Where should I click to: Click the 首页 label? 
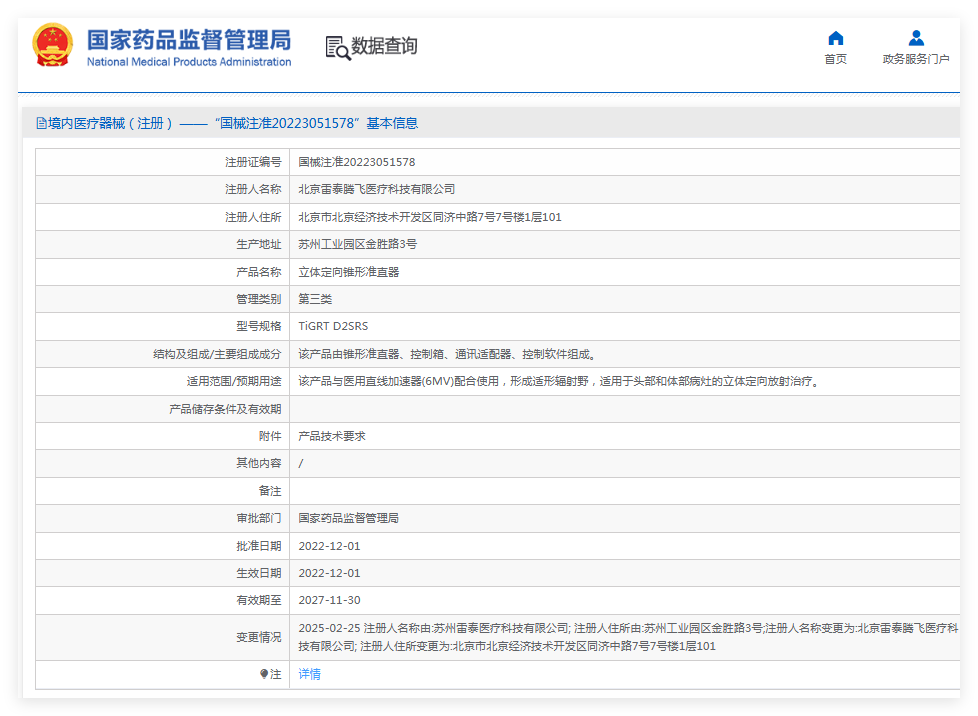point(835,59)
